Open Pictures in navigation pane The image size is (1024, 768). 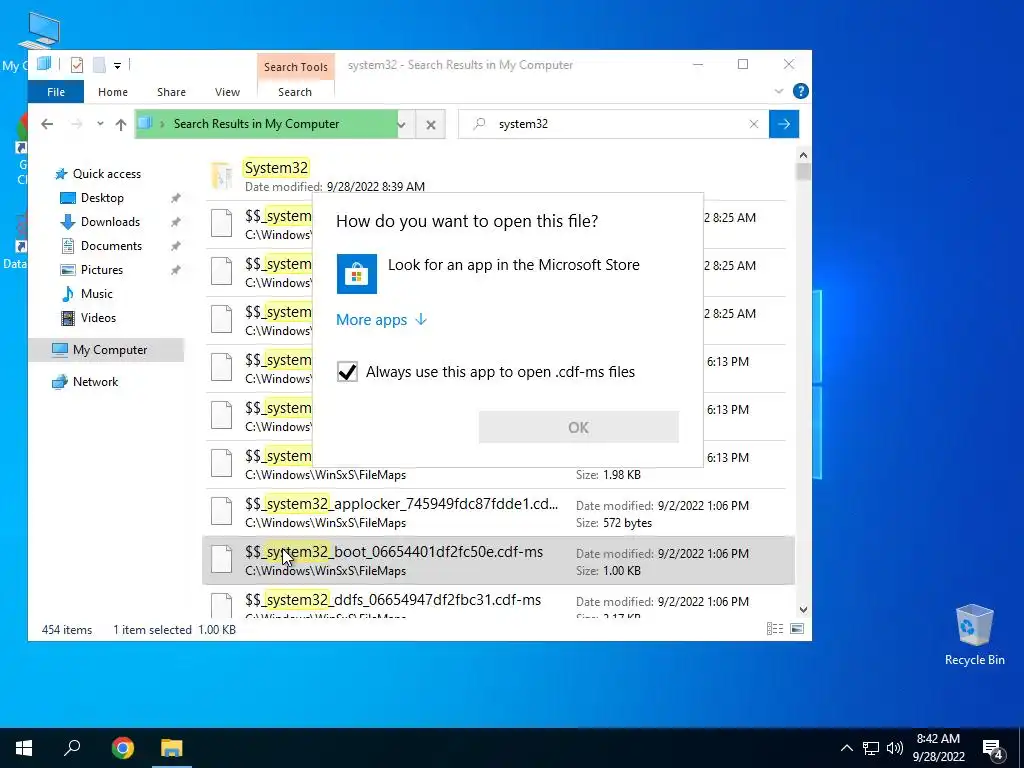point(101,270)
